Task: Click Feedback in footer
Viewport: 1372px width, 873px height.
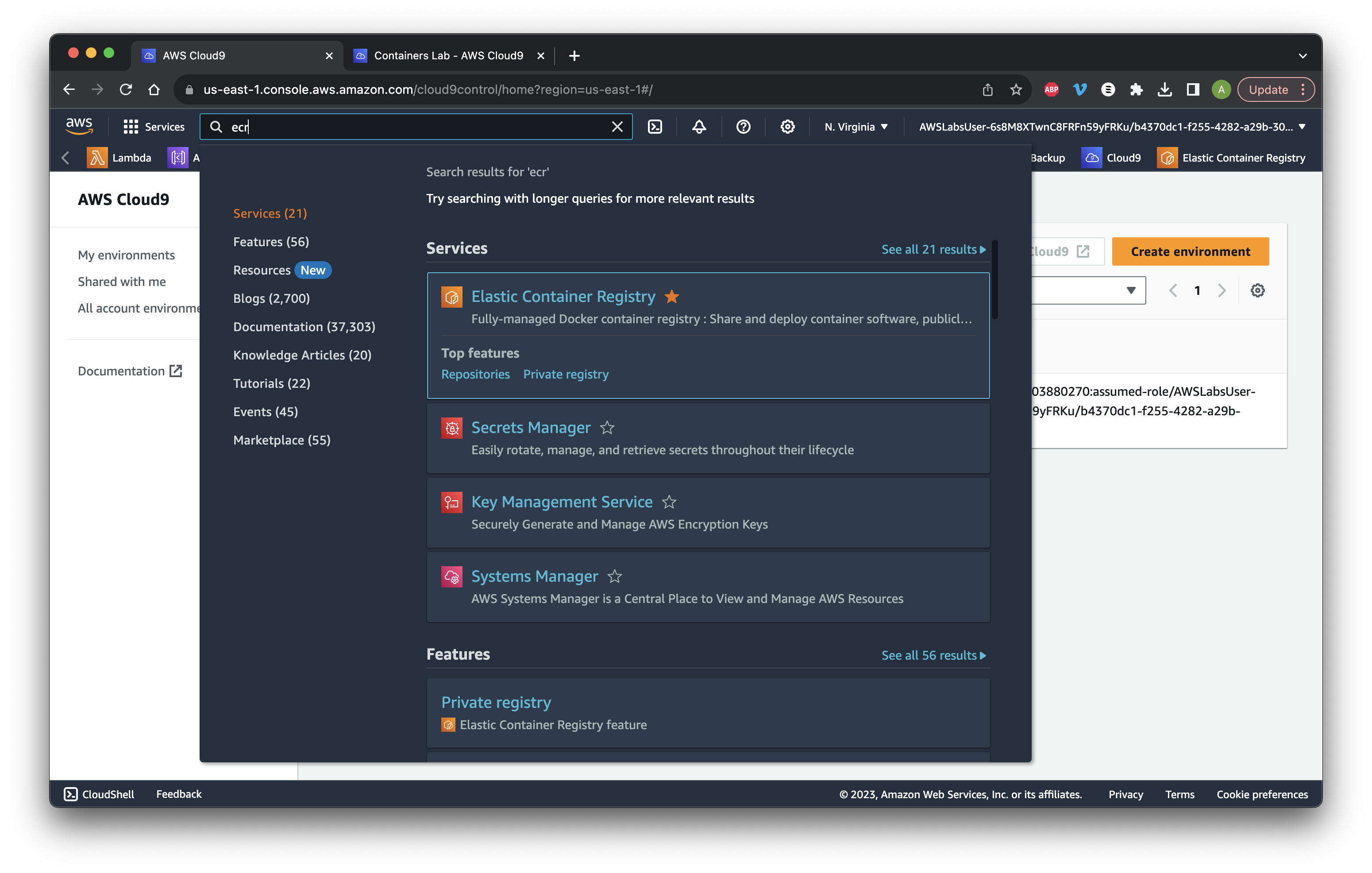Action: [179, 794]
